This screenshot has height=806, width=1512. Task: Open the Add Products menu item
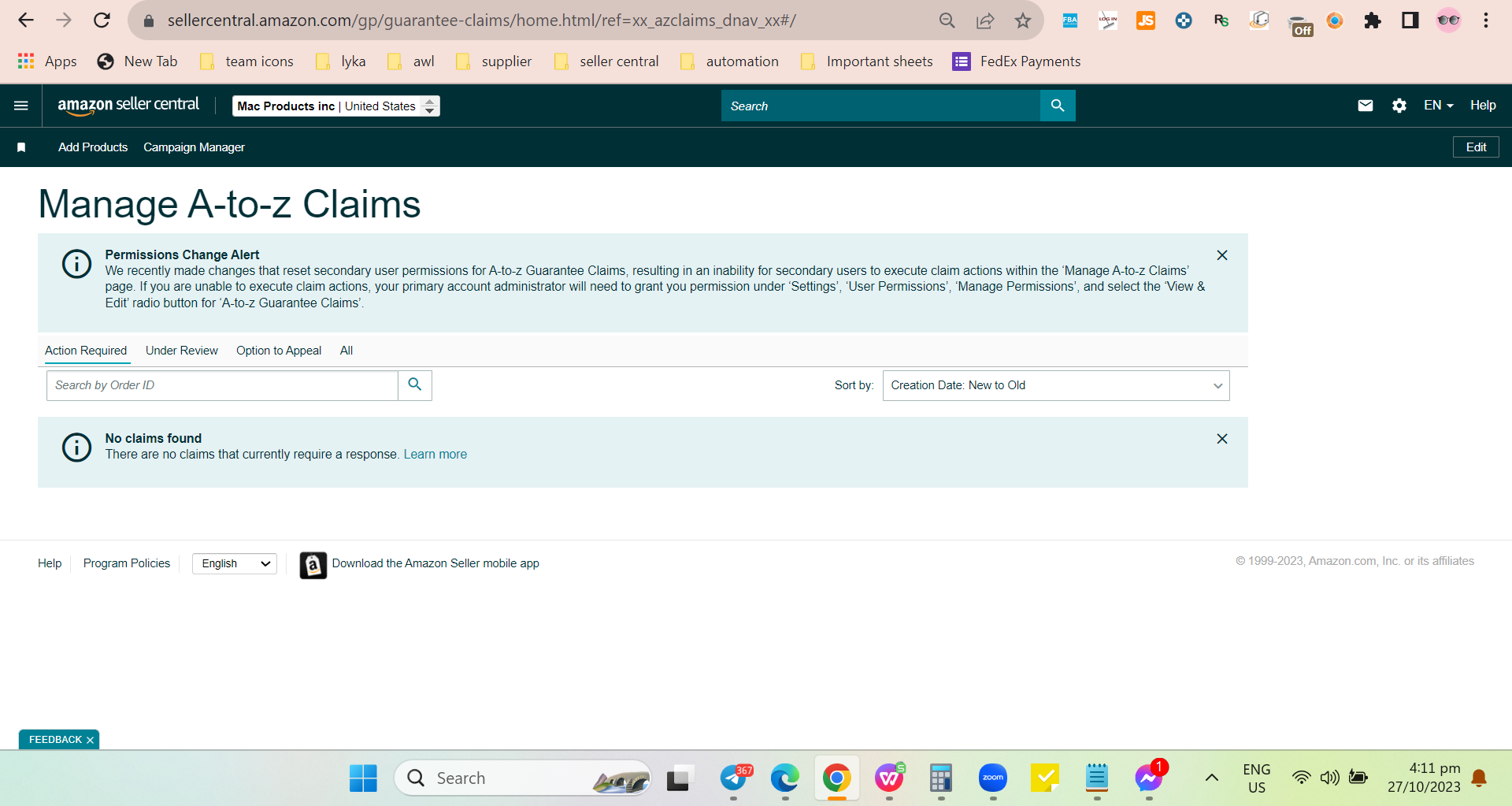coord(93,147)
